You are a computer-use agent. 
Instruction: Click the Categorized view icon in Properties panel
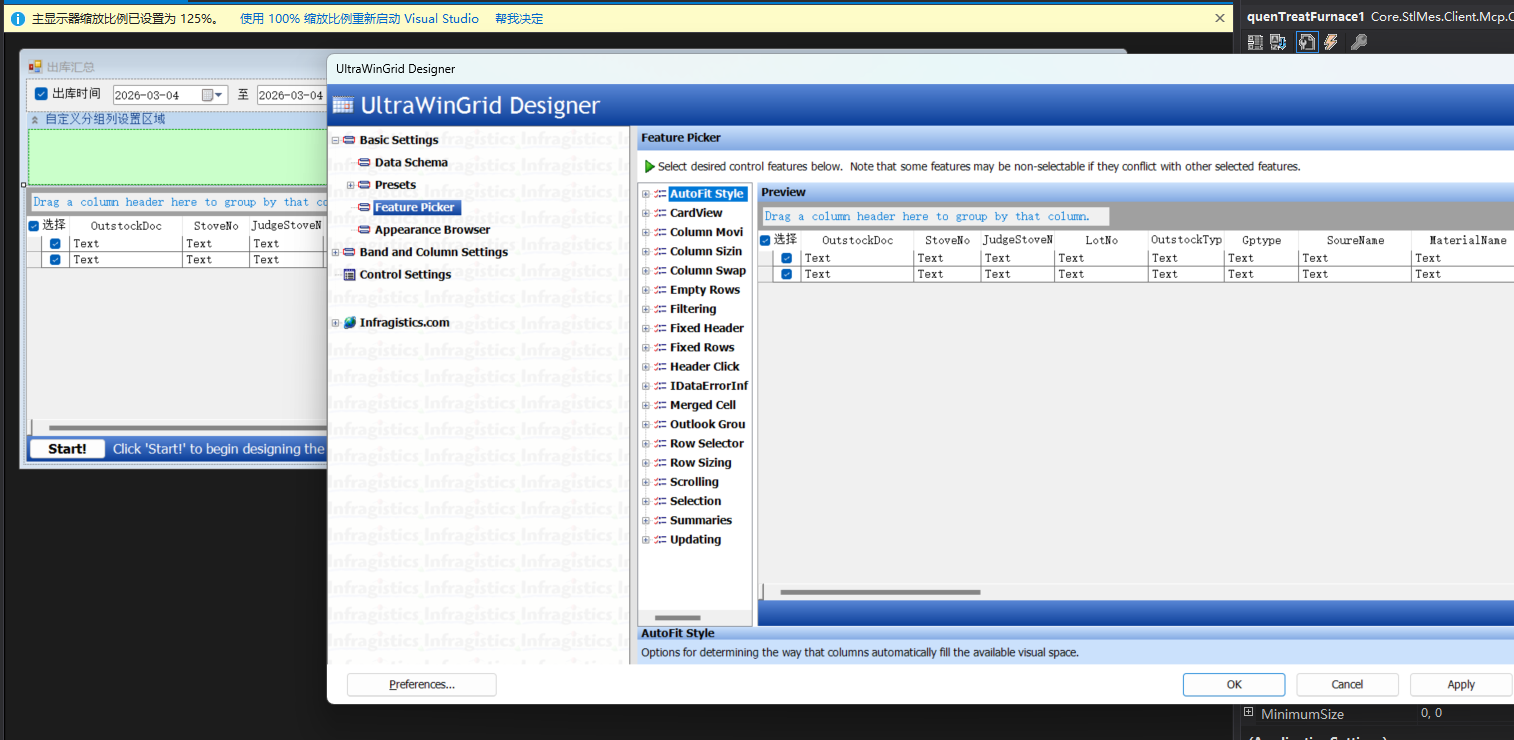click(1255, 42)
